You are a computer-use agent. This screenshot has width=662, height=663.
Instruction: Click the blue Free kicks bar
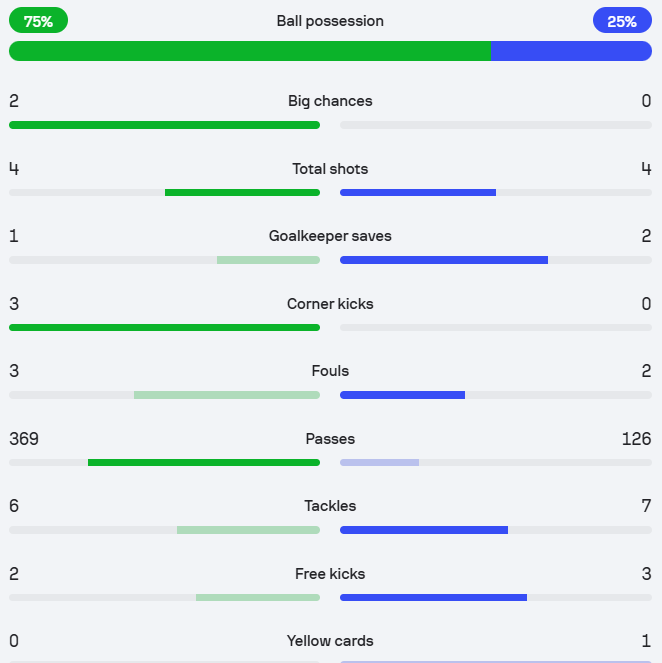click(433, 597)
